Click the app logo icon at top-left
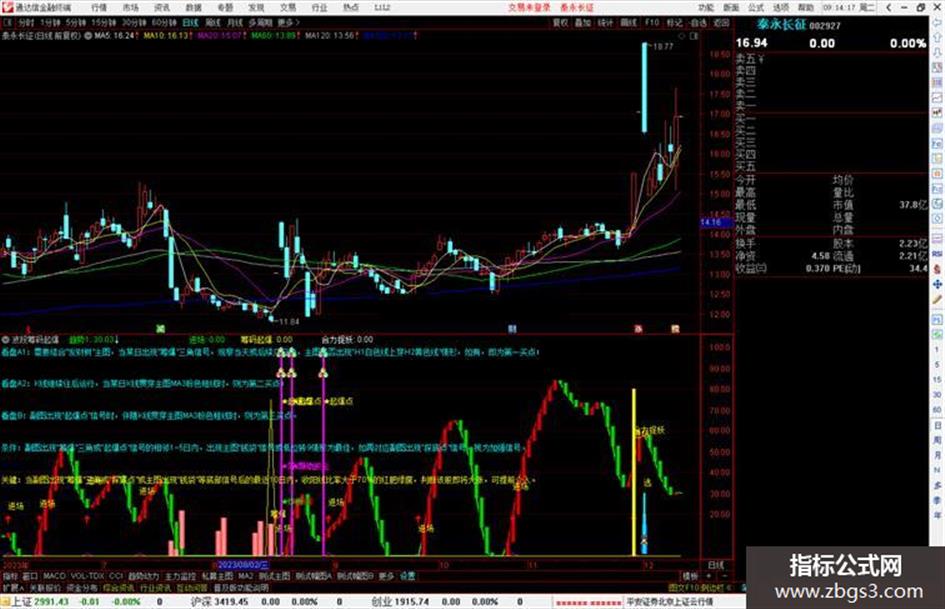The image size is (945, 609). 7,8
